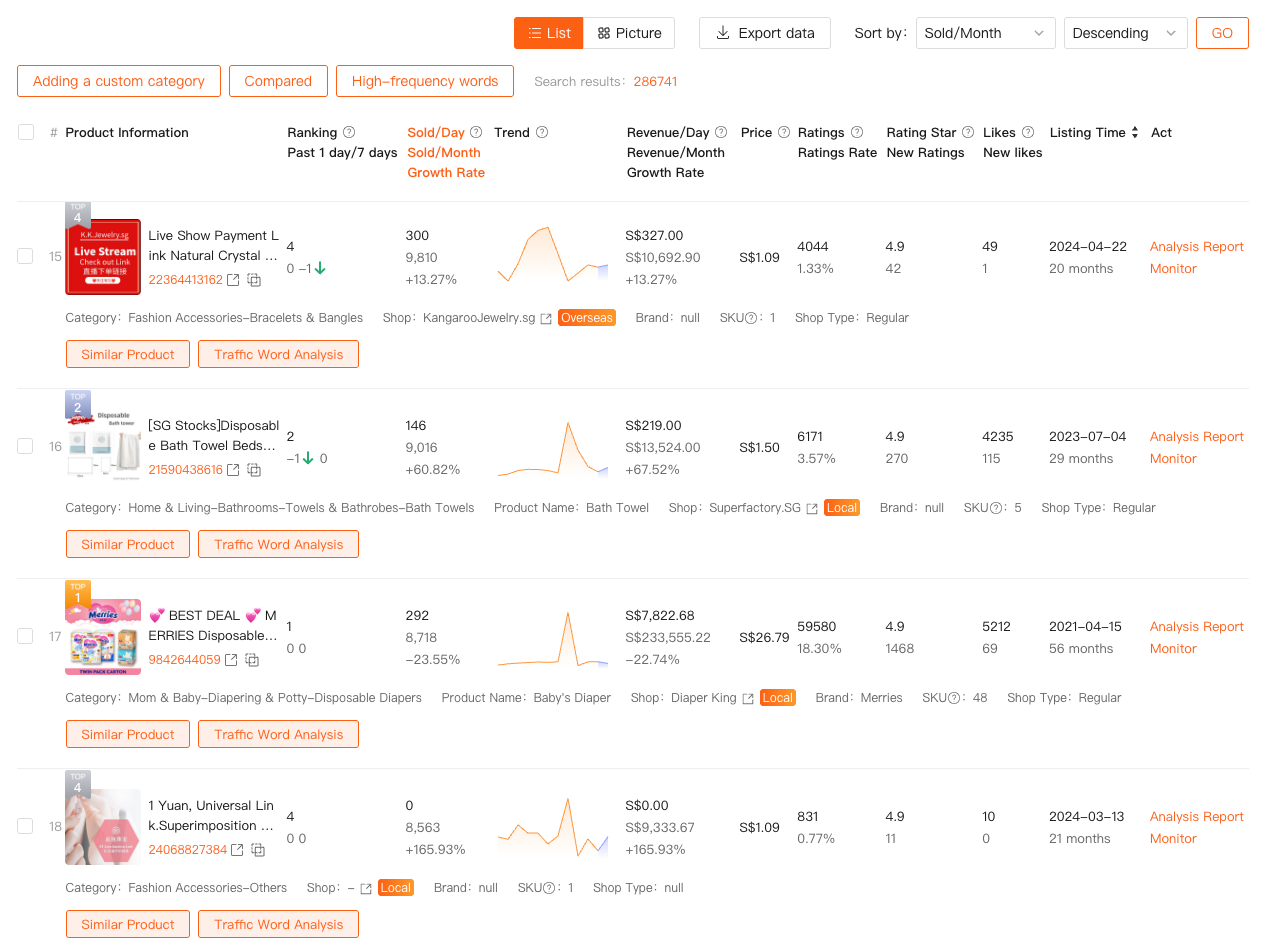Open the Sold/Month sort dropdown

pos(985,33)
